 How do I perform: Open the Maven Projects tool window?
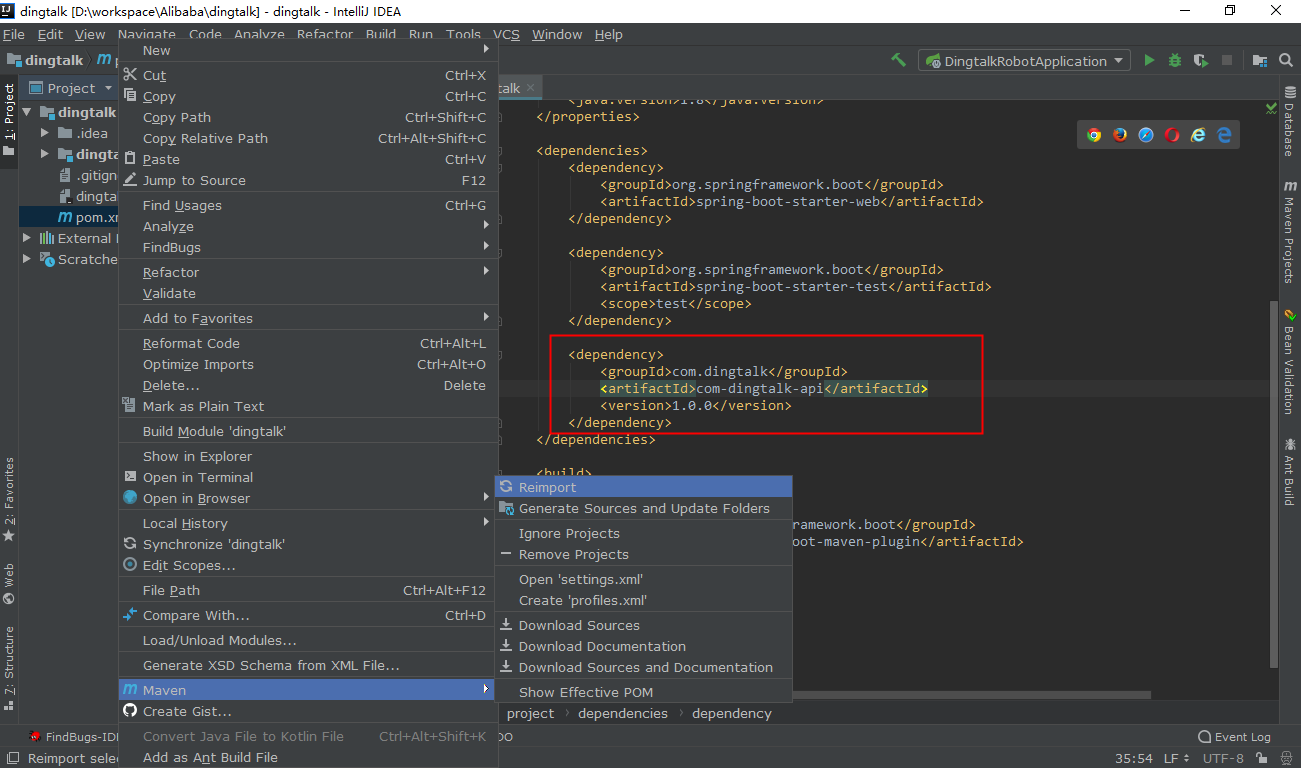click(1289, 232)
